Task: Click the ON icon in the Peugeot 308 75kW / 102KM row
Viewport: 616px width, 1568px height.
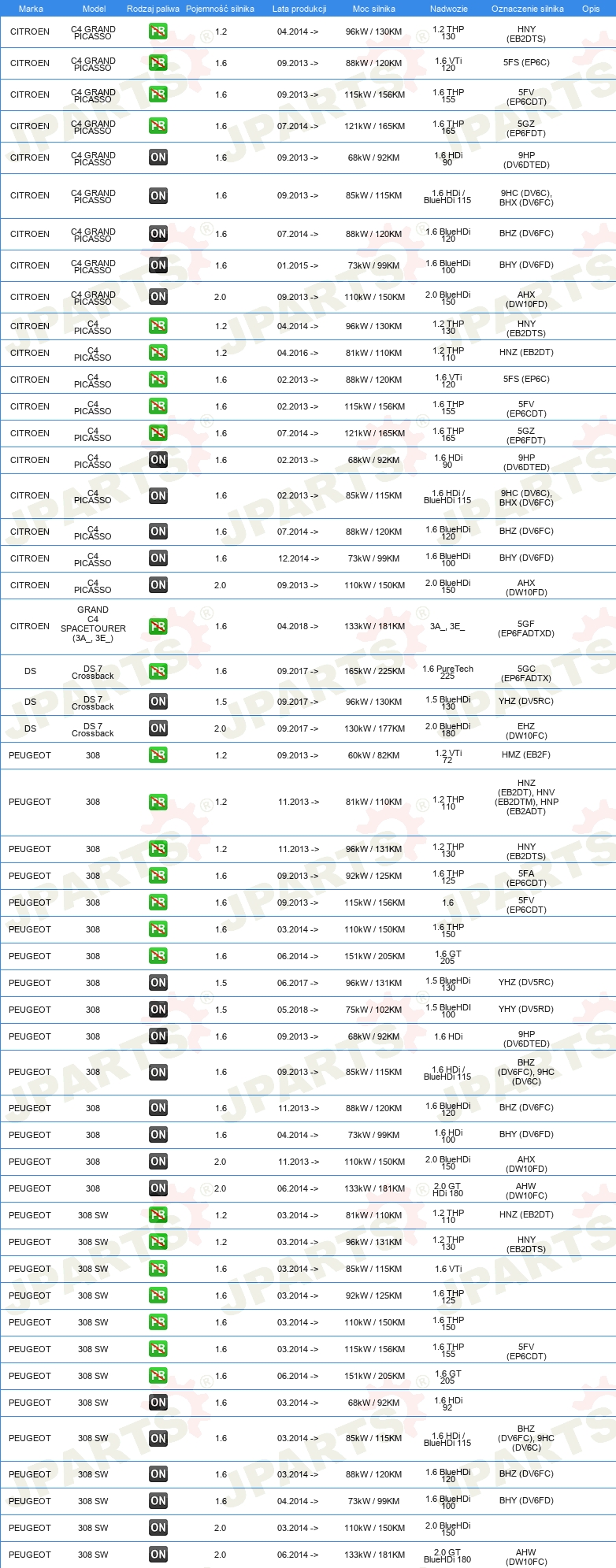Action: pos(158,1010)
